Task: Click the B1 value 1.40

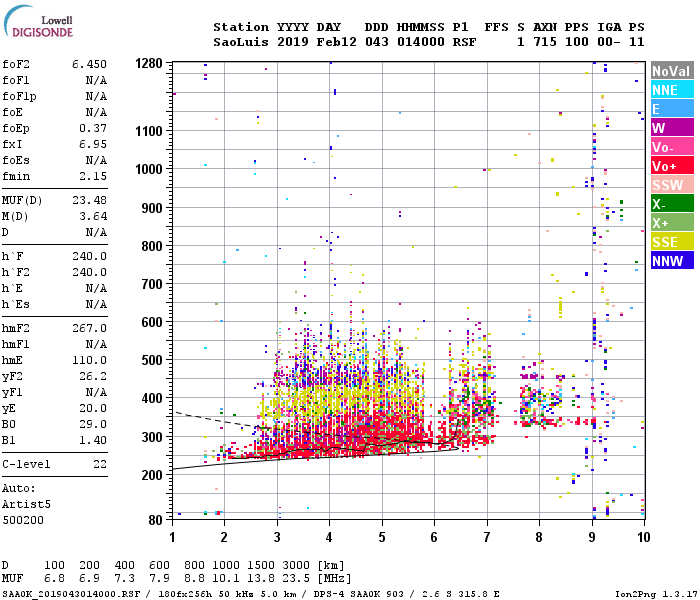Action: coord(93,440)
